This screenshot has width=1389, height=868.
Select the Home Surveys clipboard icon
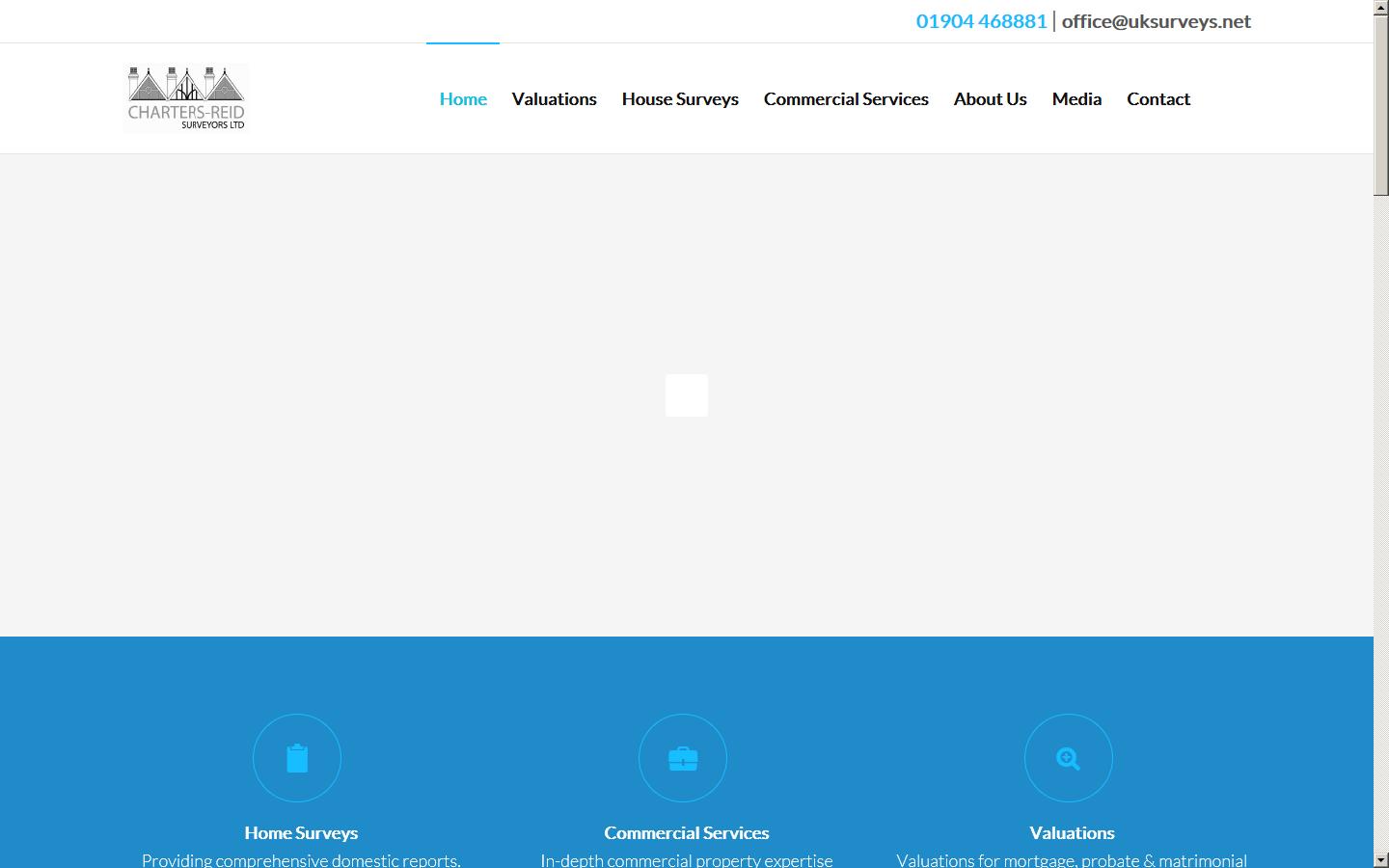coord(296,758)
